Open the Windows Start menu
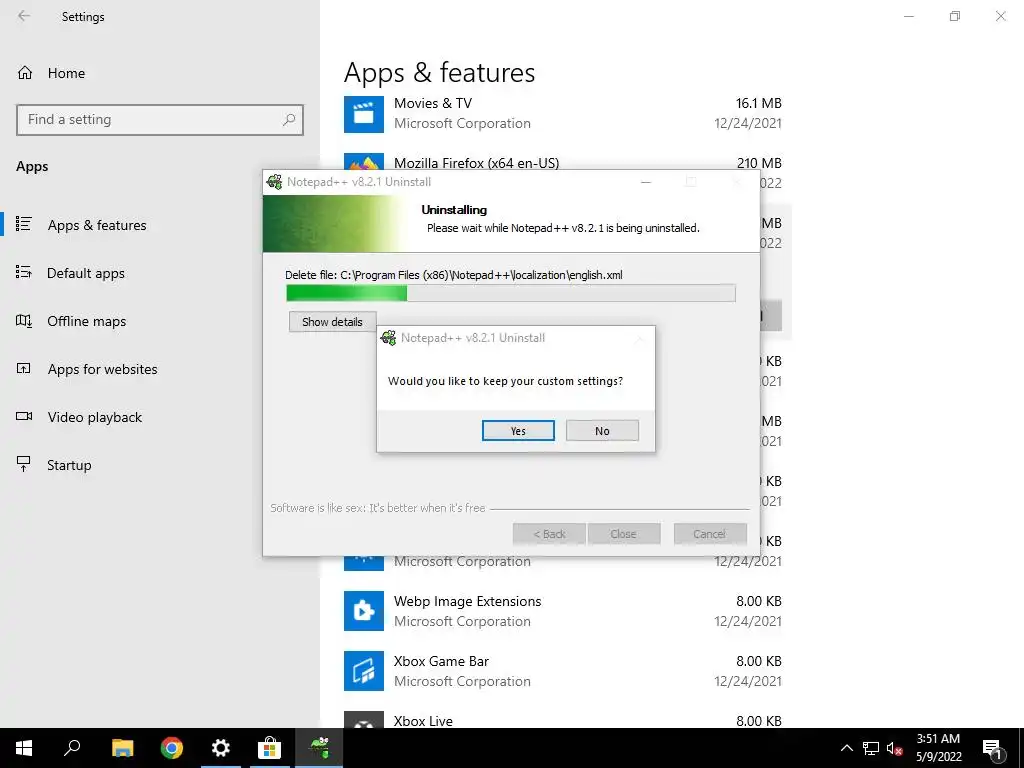1024x768 pixels. [24, 748]
